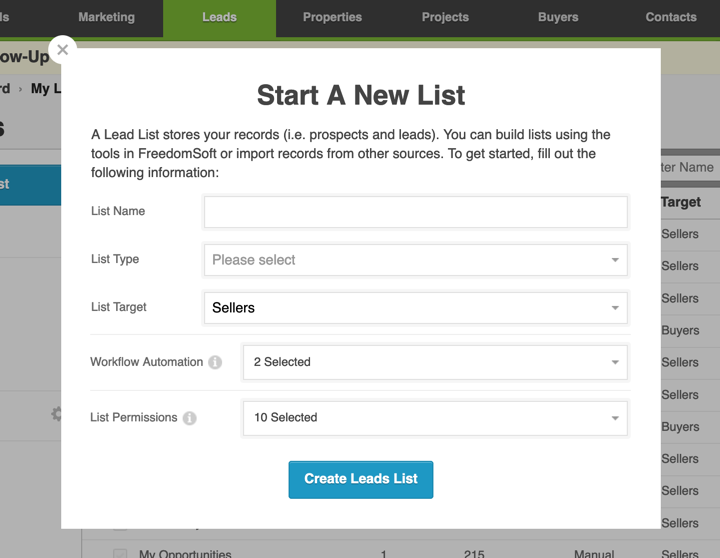Select the Buyers tab
Viewport: 720px width, 558px height.
pyautogui.click(x=558, y=17)
